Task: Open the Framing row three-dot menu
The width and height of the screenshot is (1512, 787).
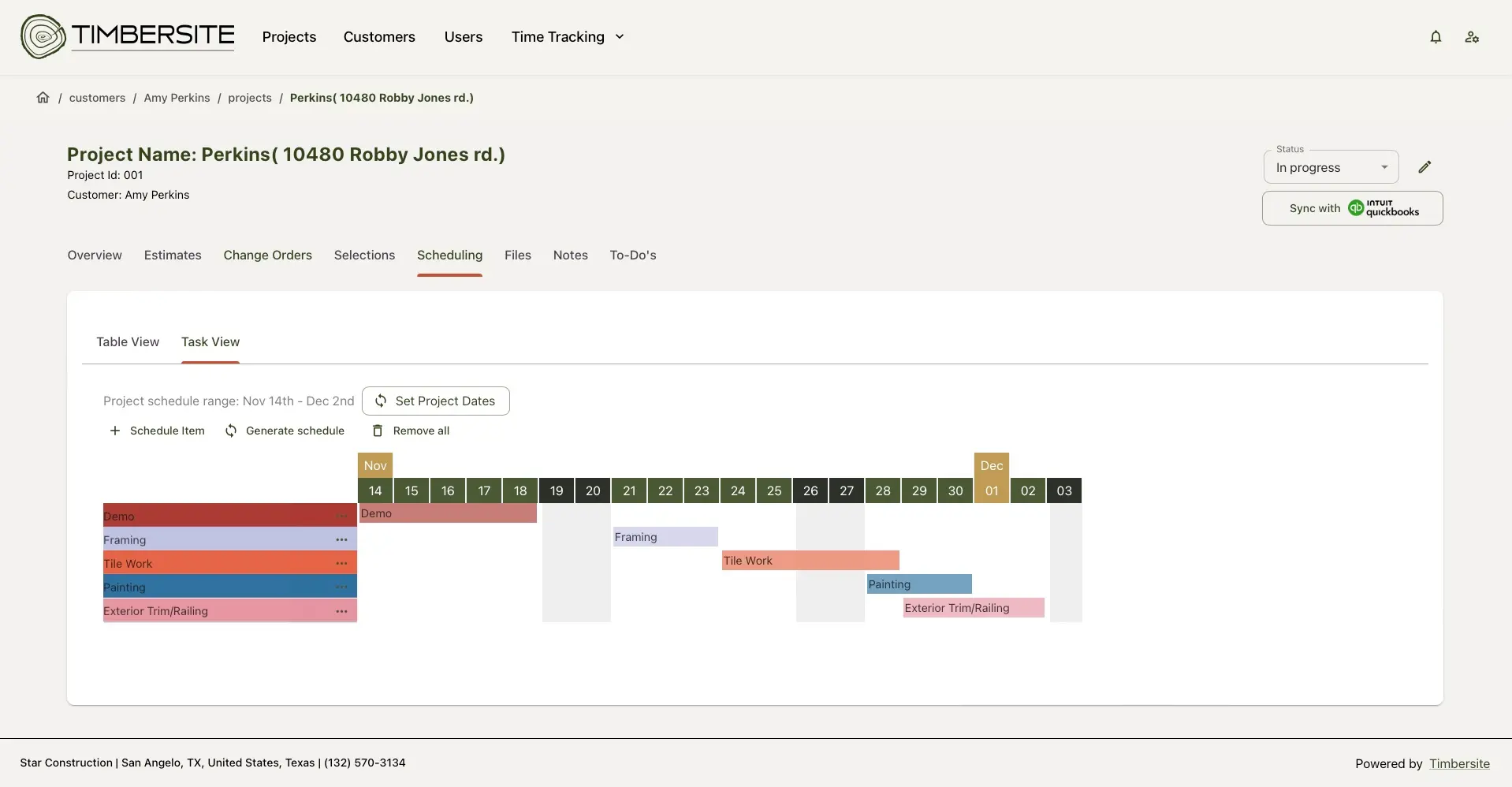Action: (x=341, y=540)
